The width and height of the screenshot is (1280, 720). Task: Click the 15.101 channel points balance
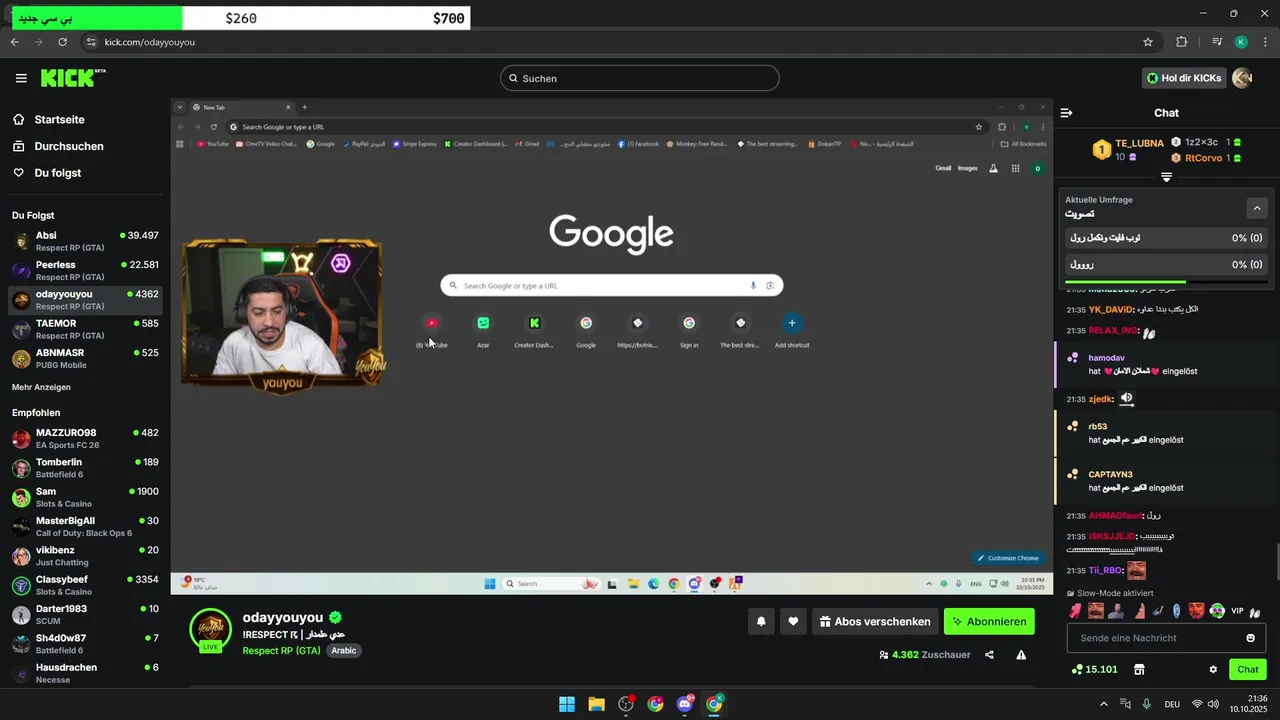click(1094, 669)
